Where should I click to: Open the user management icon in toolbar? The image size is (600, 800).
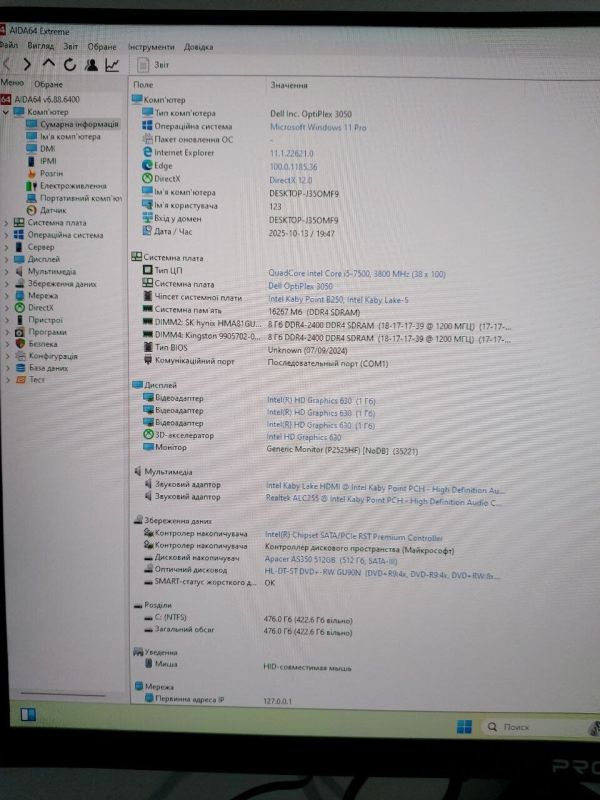point(91,65)
